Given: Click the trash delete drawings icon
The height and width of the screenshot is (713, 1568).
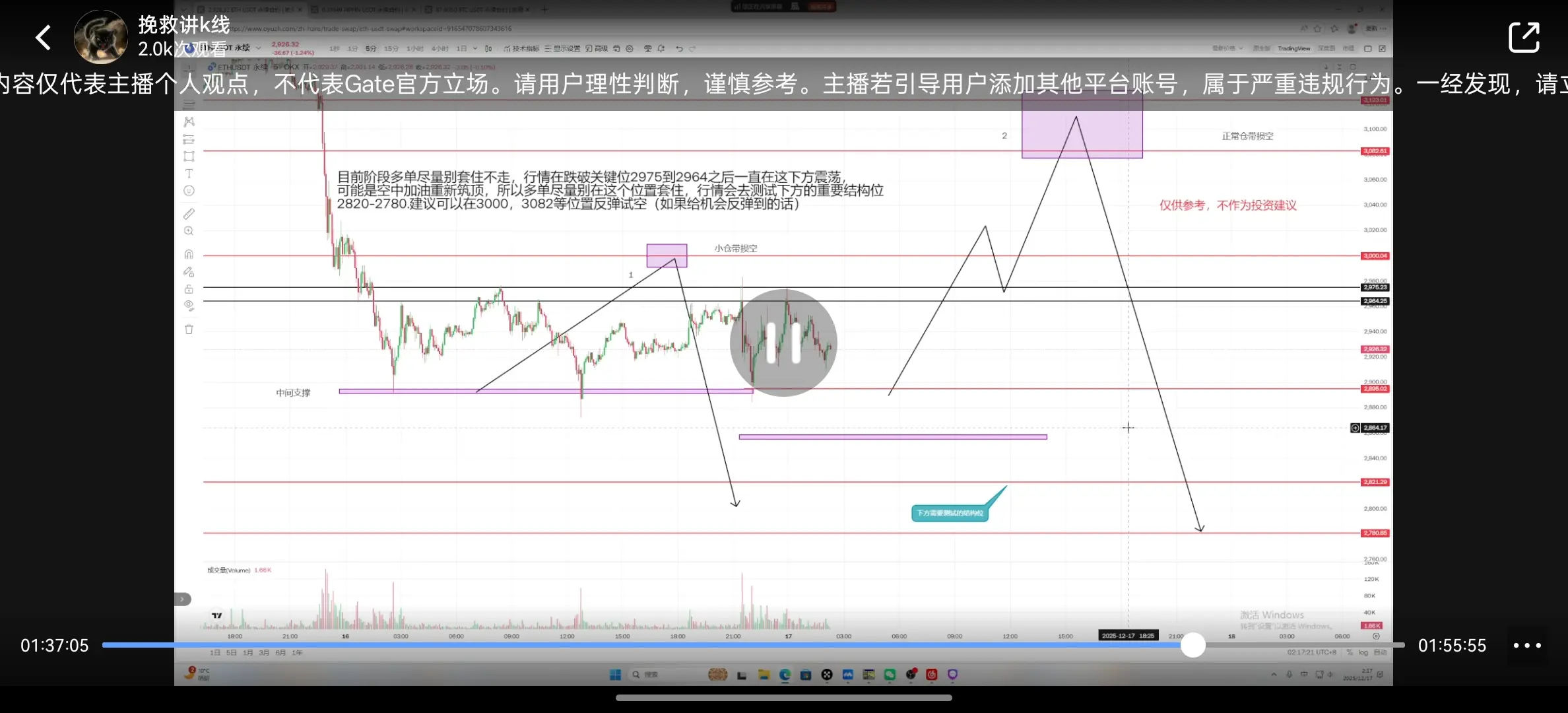Looking at the screenshot, I should 189,329.
